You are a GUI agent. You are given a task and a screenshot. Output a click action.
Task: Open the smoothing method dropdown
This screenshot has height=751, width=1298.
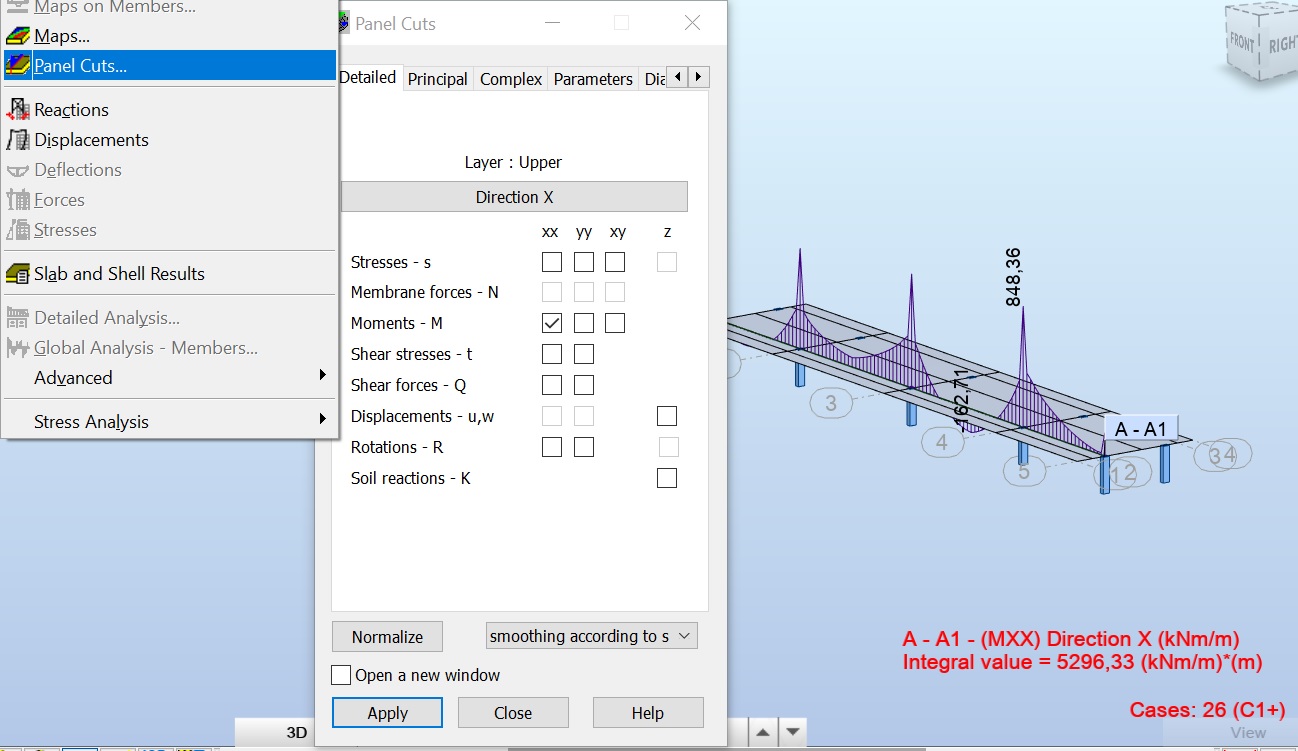click(590, 635)
